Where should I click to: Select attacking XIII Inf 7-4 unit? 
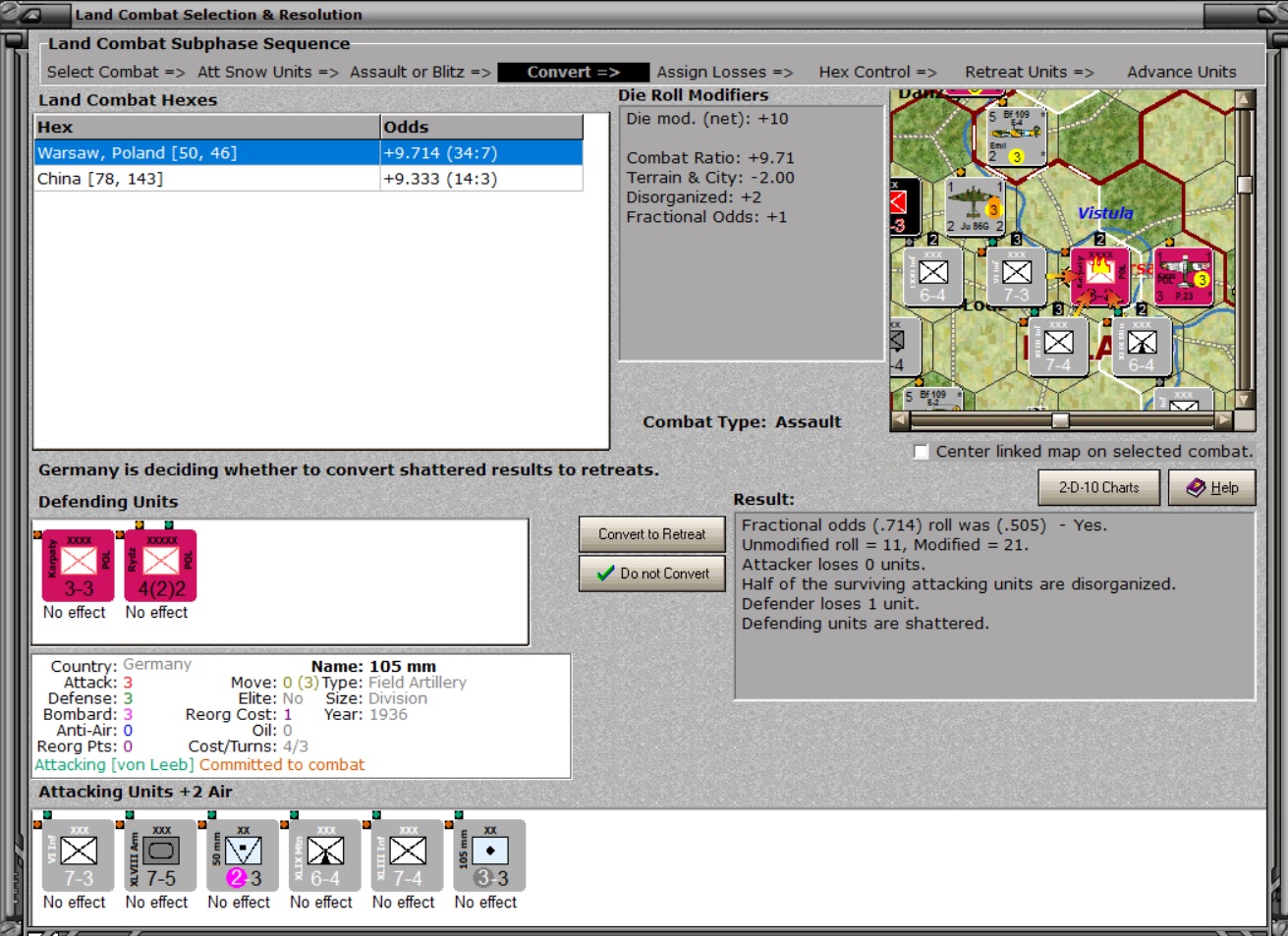click(x=408, y=855)
